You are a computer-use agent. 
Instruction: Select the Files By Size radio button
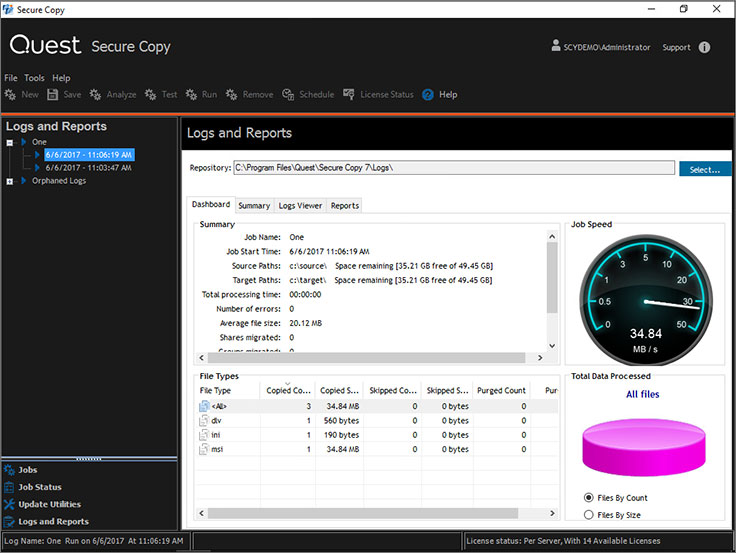pyautogui.click(x=589, y=515)
